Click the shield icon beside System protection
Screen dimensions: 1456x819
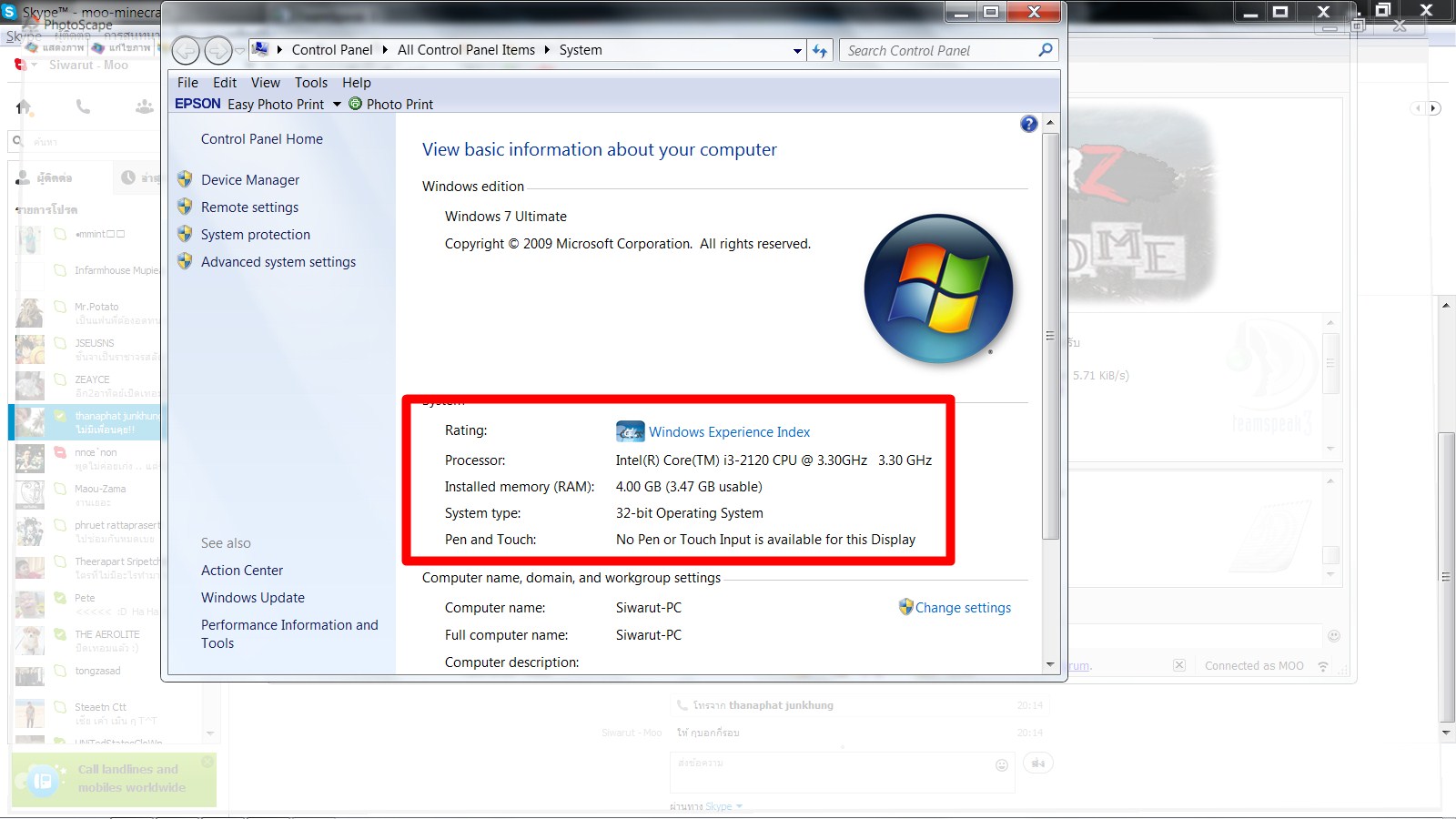coord(185,234)
